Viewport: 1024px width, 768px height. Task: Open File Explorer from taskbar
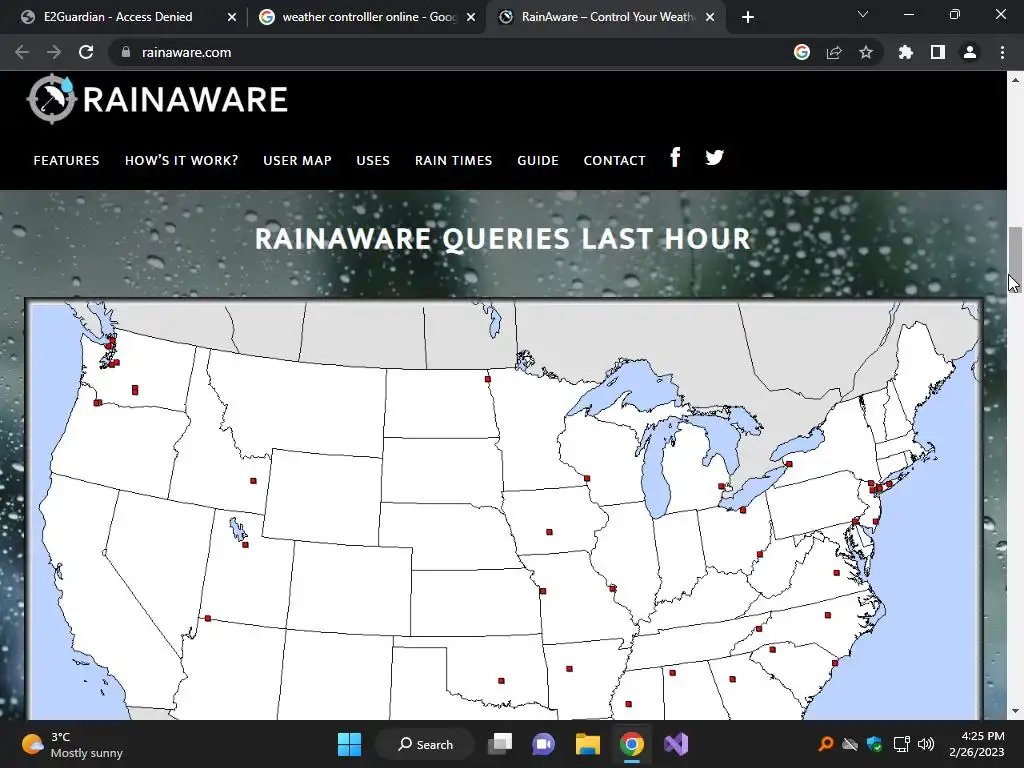click(x=588, y=744)
